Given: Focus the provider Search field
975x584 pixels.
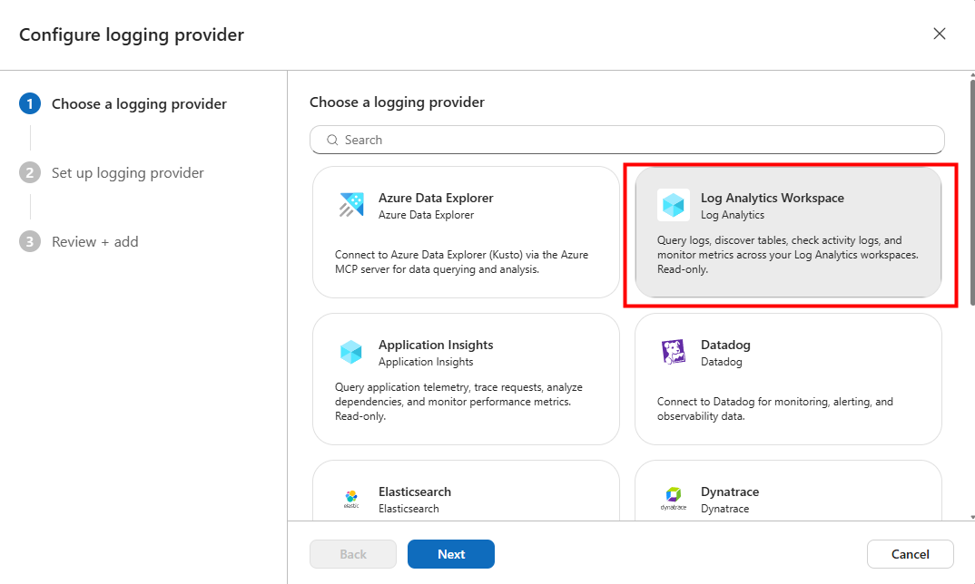Looking at the screenshot, I should 627,140.
